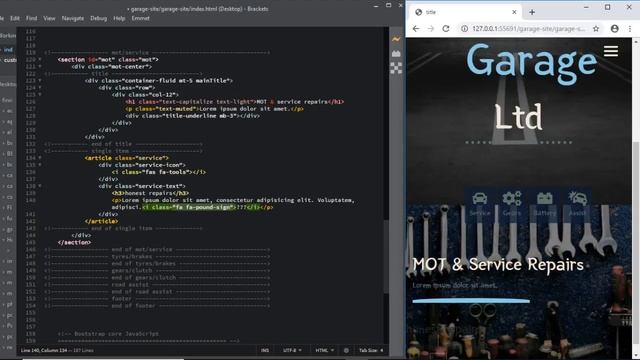Launch Live Preview lightning bolt icon in Brackets
Screen dimensions: 640x360
coord(396,39)
